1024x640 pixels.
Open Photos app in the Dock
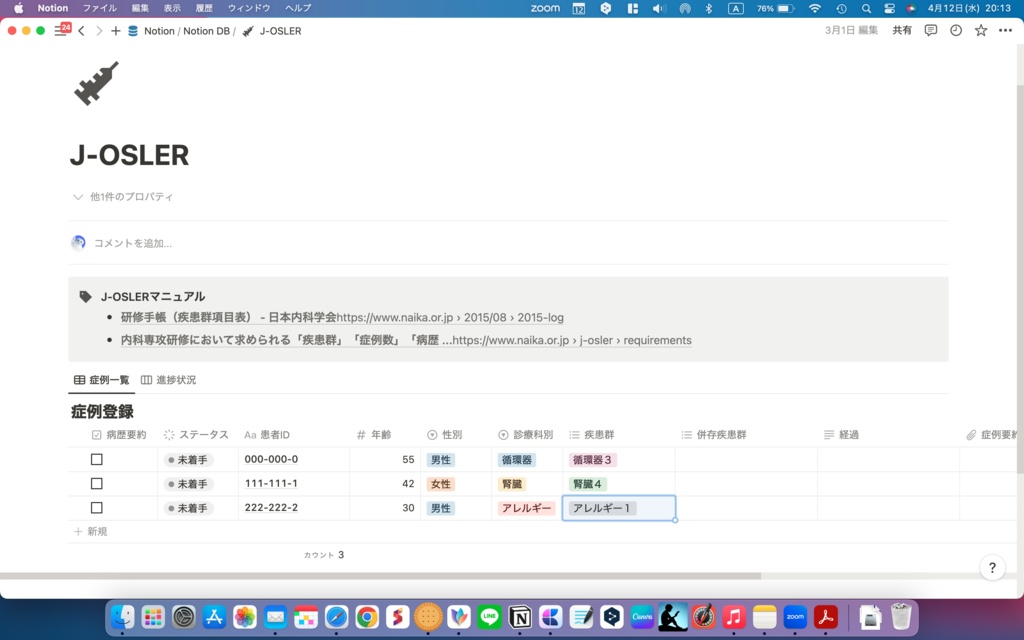[245, 616]
